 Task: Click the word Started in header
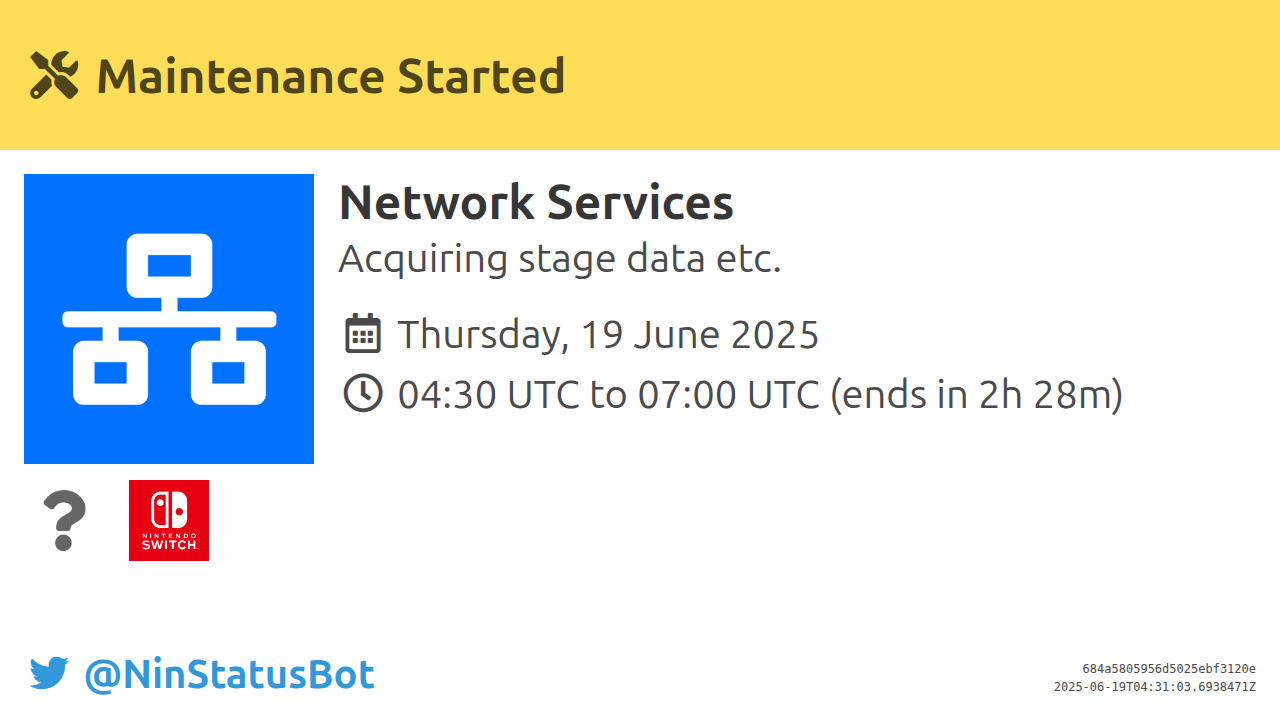point(481,76)
